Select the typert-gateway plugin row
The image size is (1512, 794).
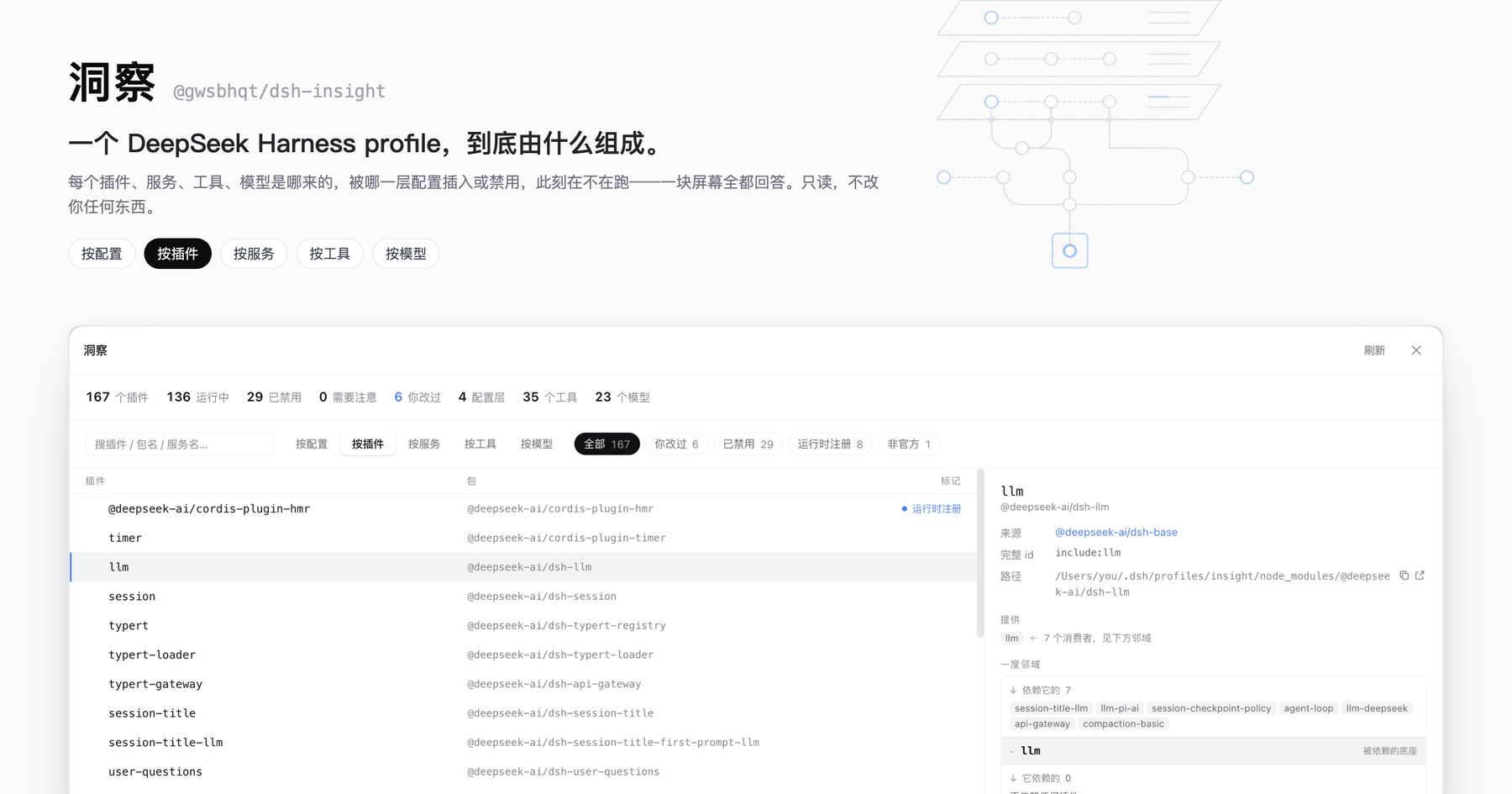(523, 684)
